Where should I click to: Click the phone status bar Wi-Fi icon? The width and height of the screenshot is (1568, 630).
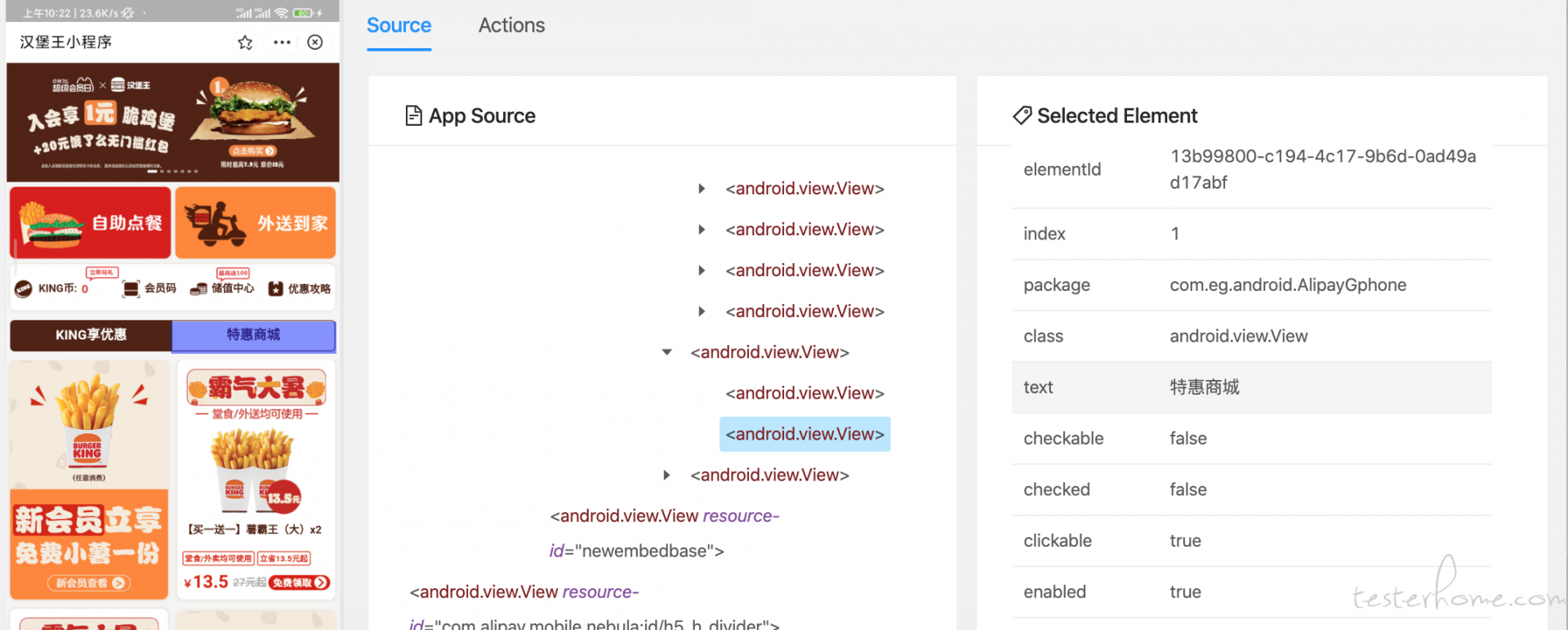[x=282, y=13]
